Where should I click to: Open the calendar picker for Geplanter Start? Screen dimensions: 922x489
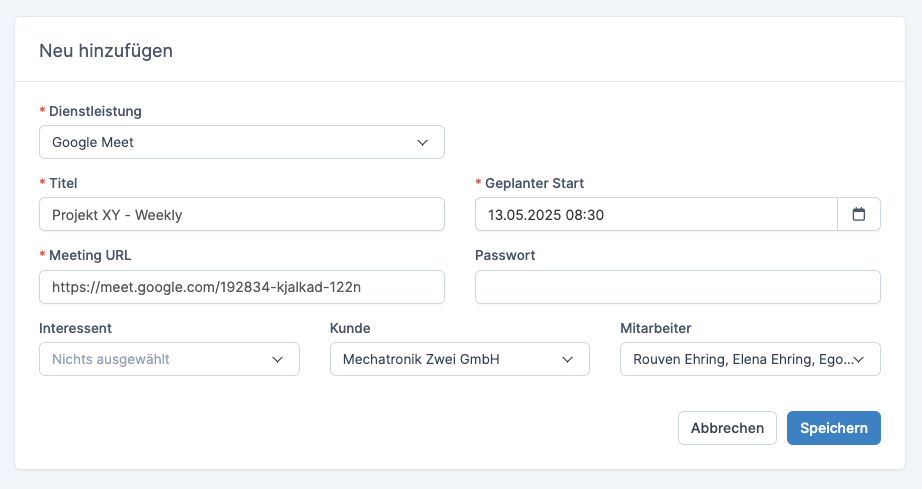[x=858, y=215]
